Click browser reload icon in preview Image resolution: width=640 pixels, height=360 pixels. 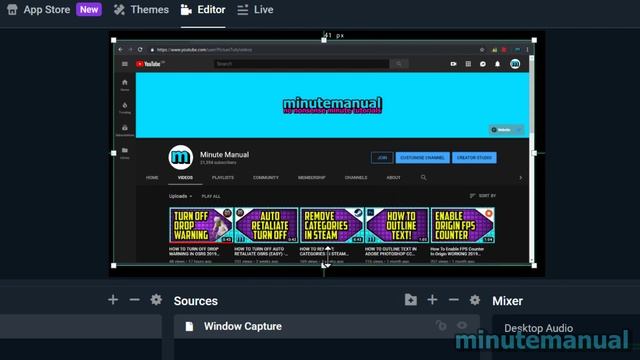pos(140,49)
